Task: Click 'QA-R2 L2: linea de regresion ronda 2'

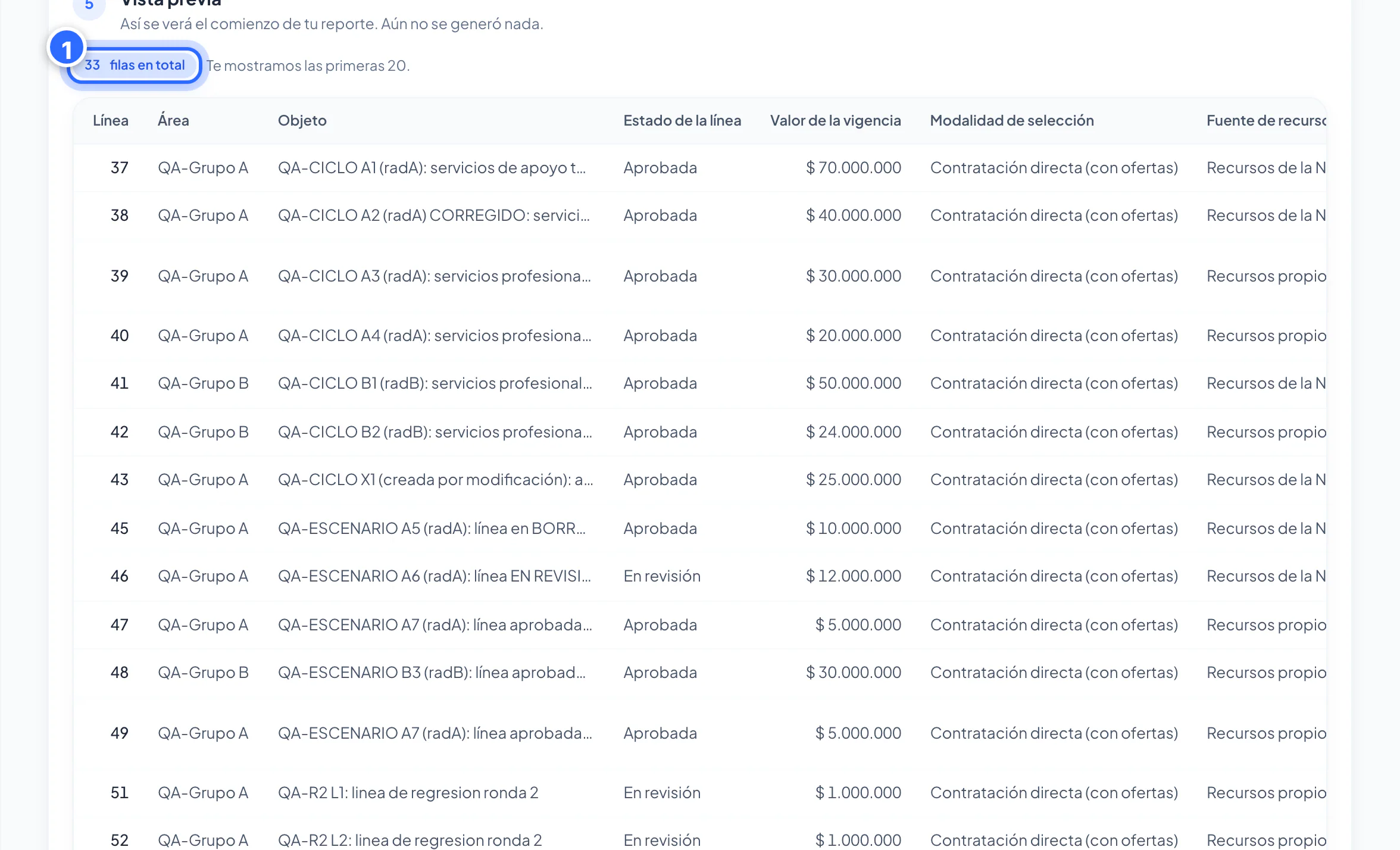Action: coord(410,840)
